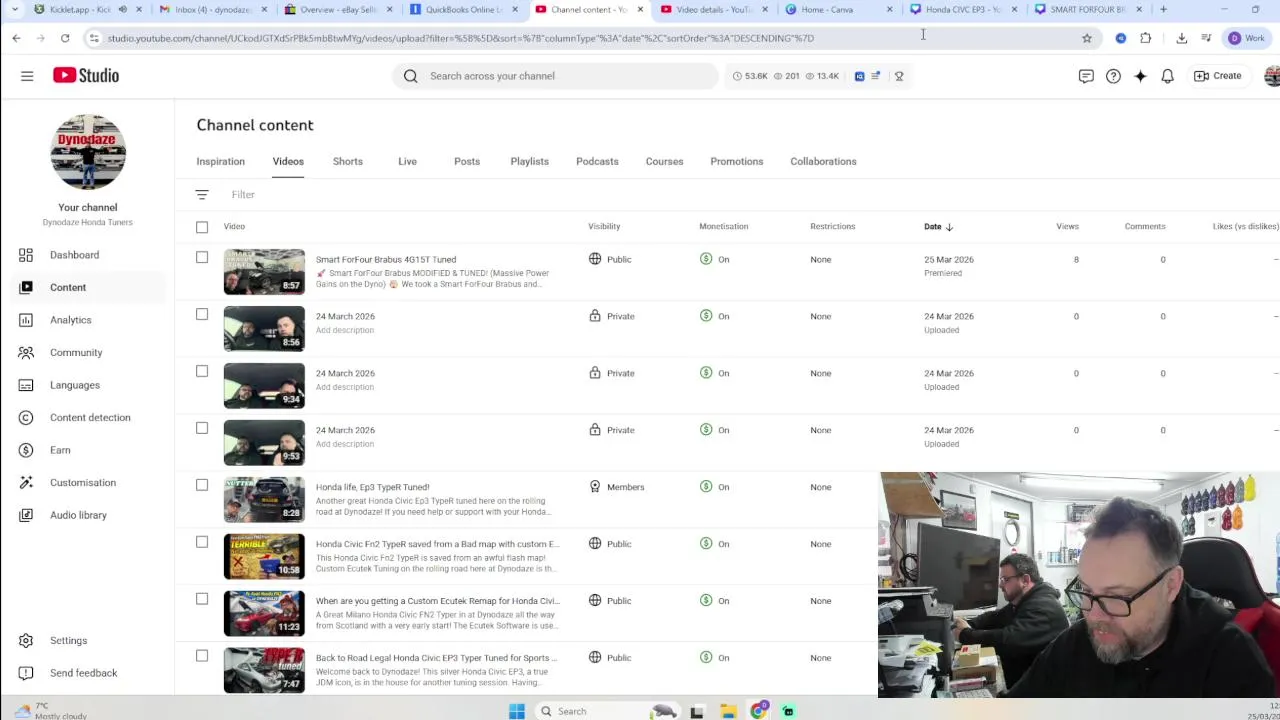The width and height of the screenshot is (1280, 720).
Task: Open the Smart ForFour Brabus 4G15T Tuned title
Action: pos(386,260)
